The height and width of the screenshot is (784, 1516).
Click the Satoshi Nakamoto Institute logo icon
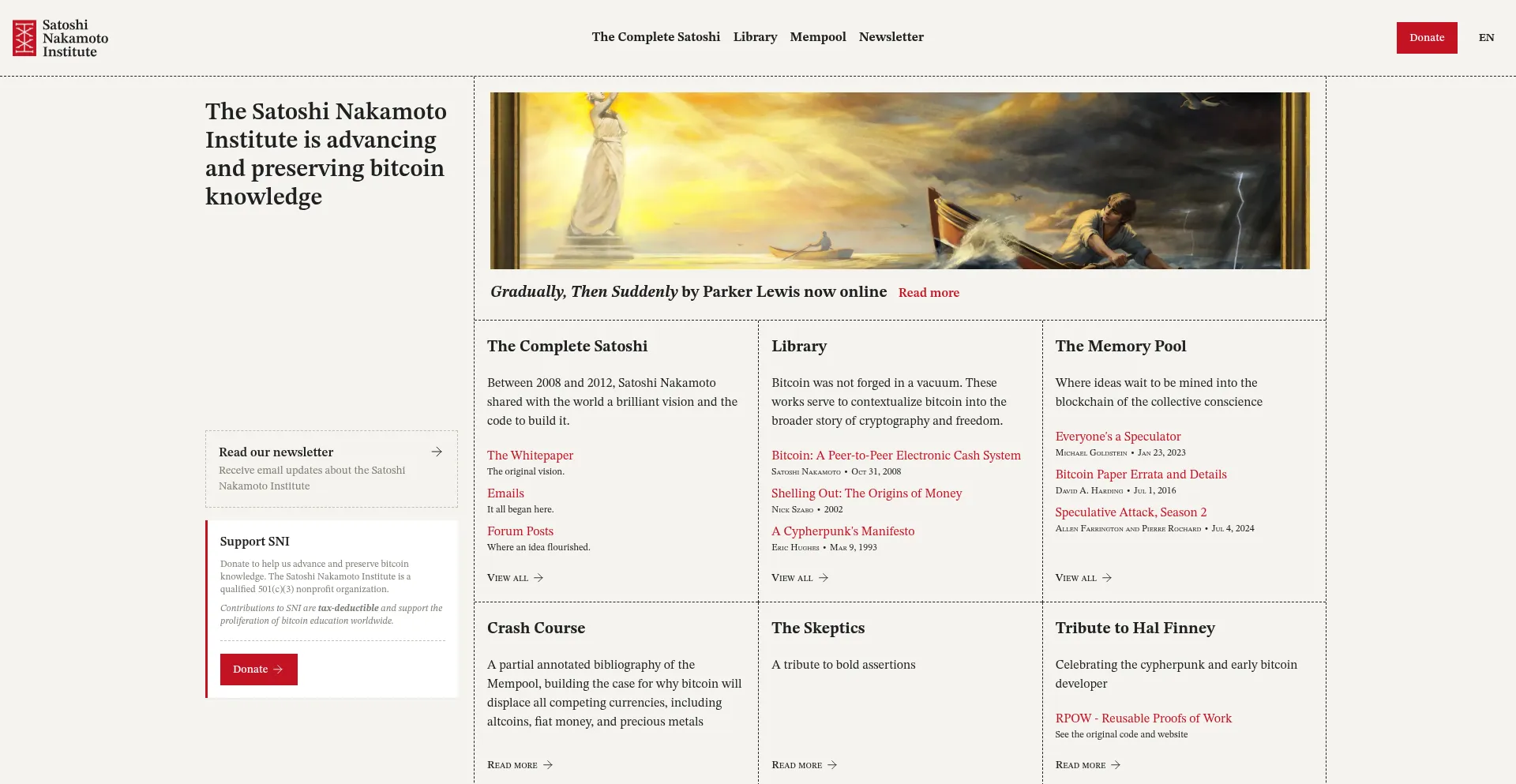[24, 38]
